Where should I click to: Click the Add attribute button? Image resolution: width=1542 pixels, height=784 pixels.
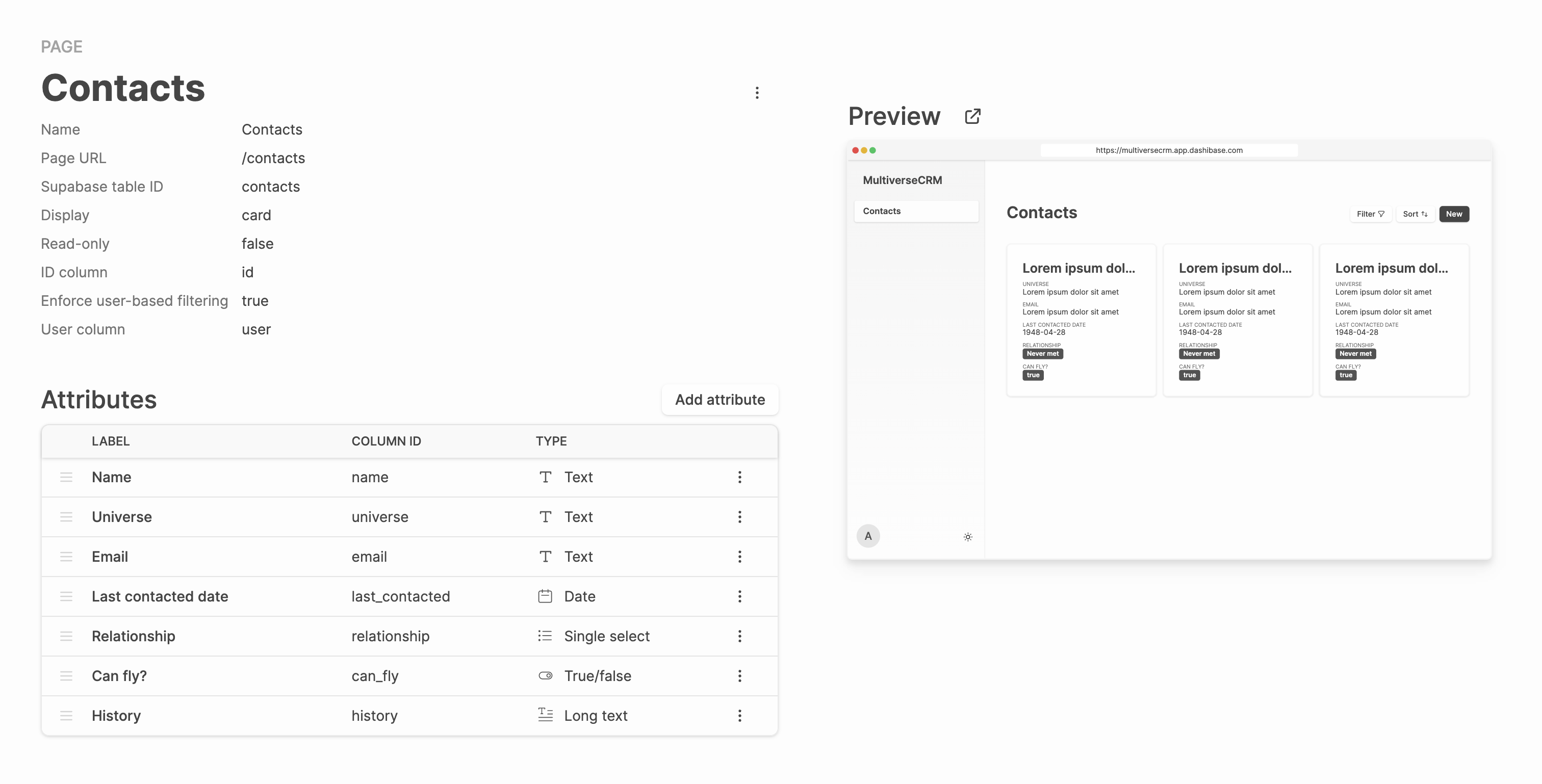pos(720,400)
